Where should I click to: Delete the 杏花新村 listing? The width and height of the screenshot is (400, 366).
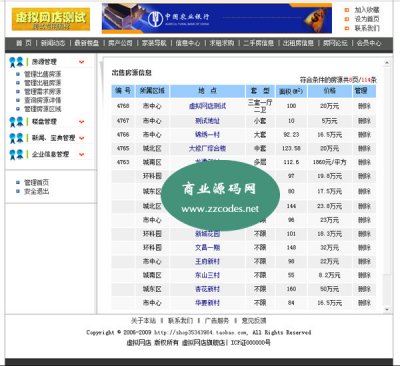coord(364,289)
